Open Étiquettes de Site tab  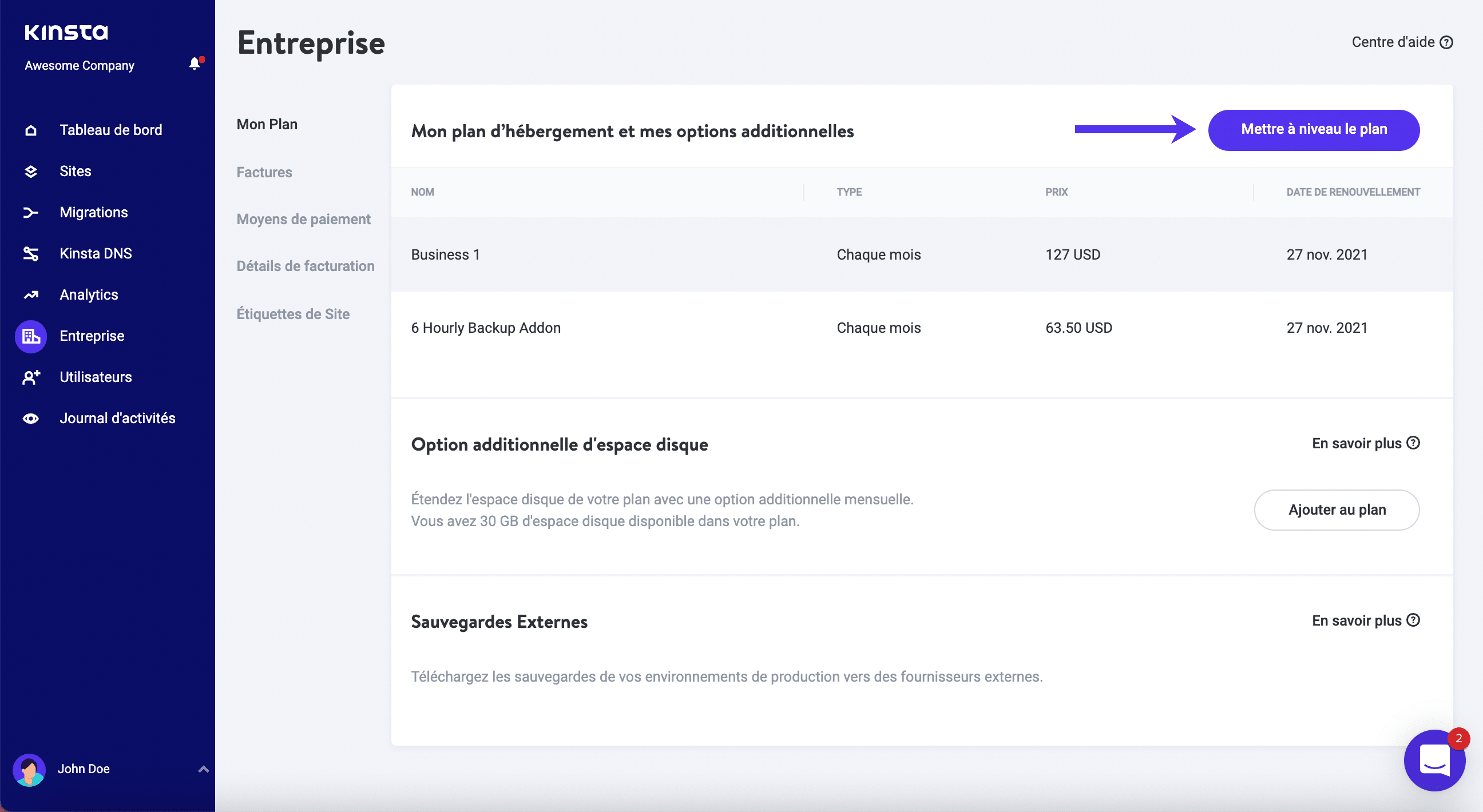[293, 314]
